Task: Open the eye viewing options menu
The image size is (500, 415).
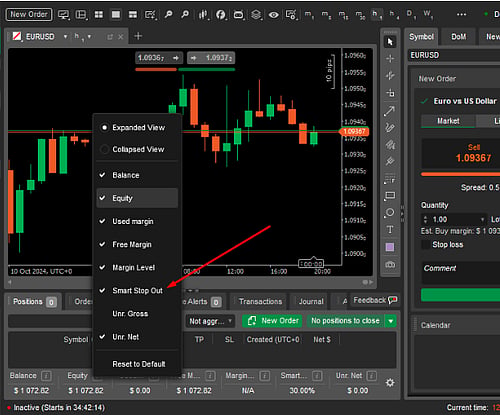Action: 274,14
